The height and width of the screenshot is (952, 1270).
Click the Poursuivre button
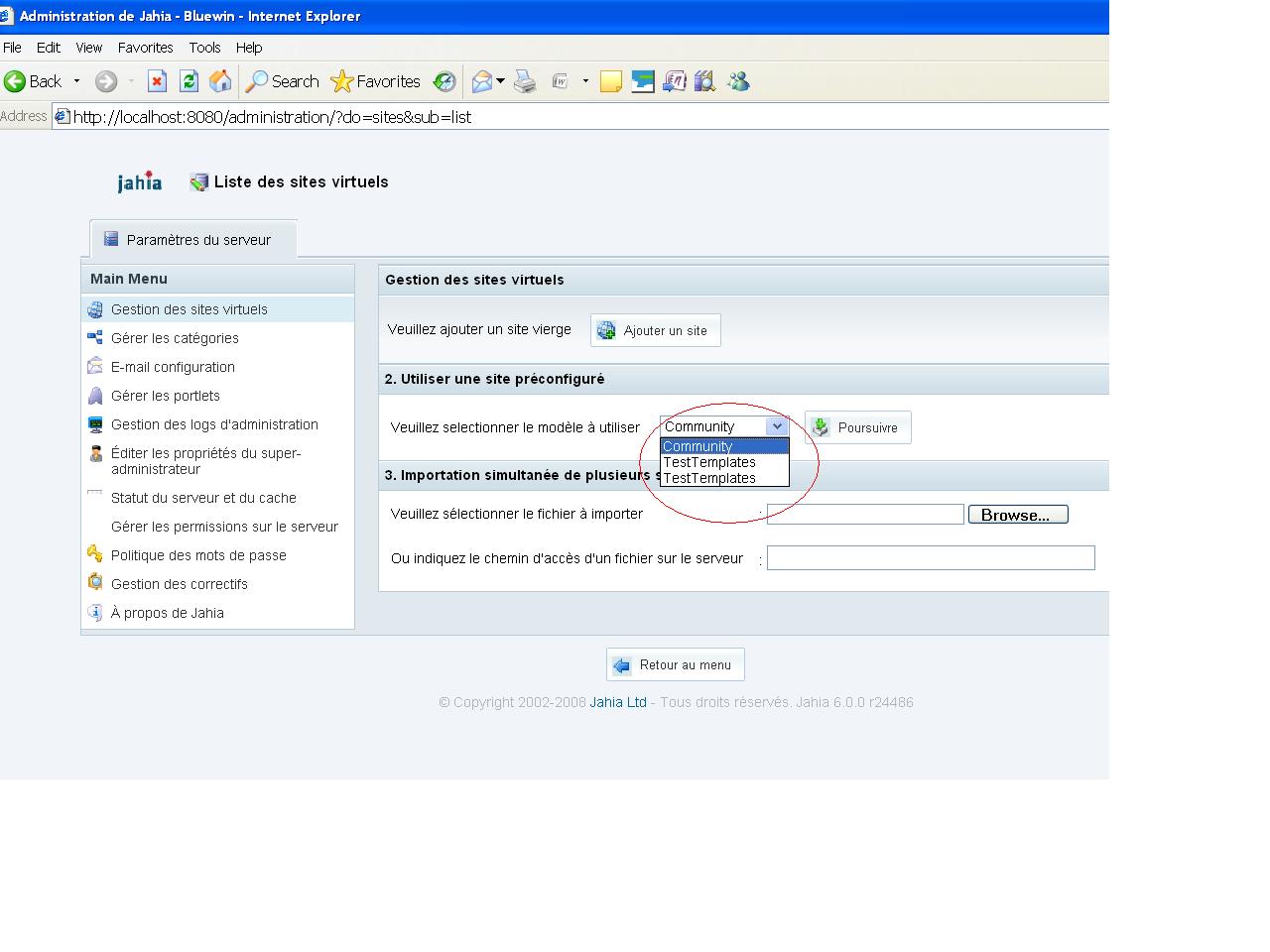click(x=857, y=427)
